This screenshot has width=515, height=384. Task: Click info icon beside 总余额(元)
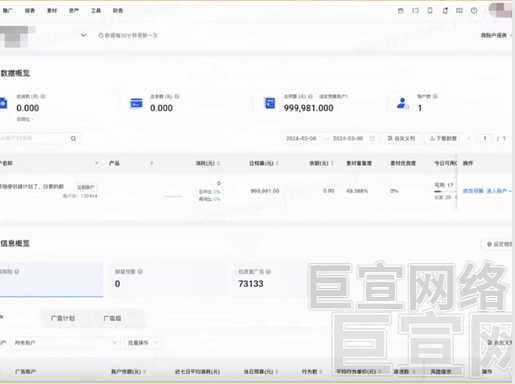(177, 96)
